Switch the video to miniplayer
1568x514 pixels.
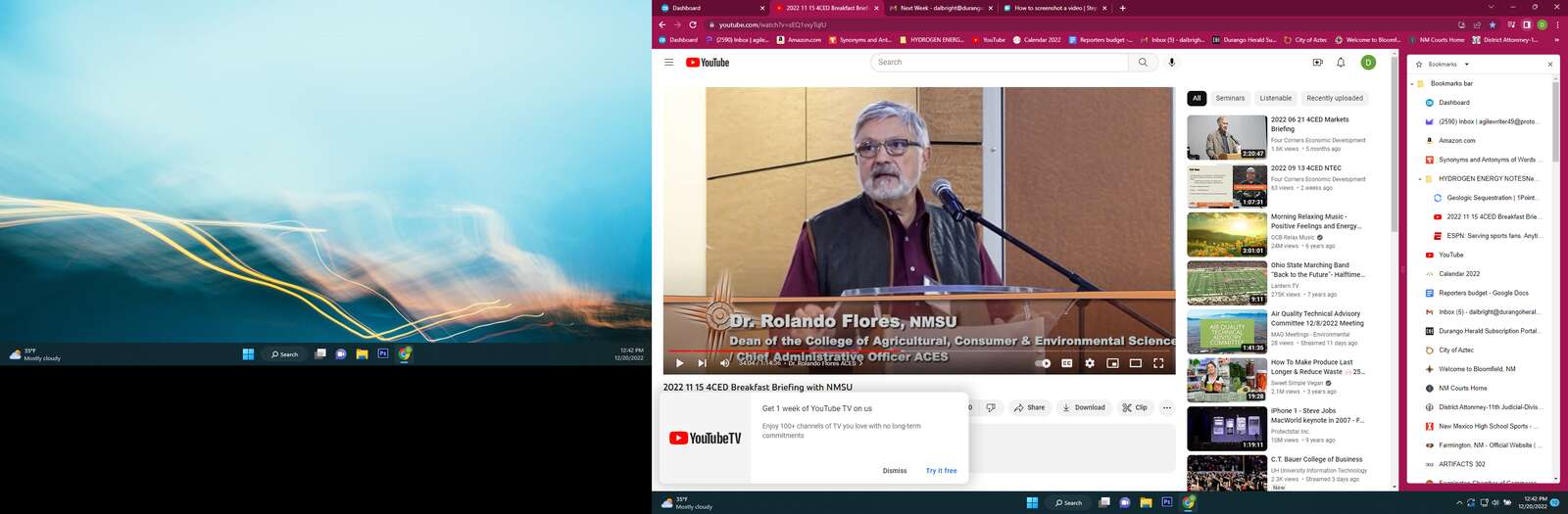click(1112, 363)
